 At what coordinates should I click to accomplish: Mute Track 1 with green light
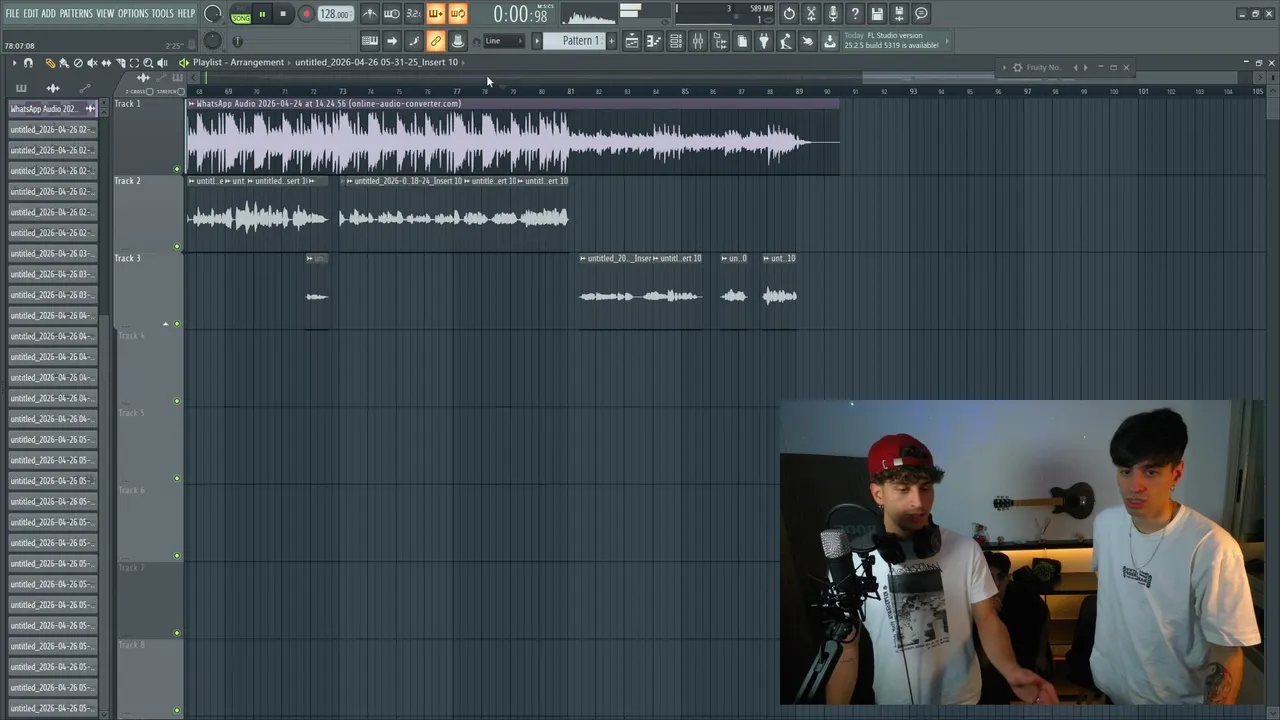[177, 169]
